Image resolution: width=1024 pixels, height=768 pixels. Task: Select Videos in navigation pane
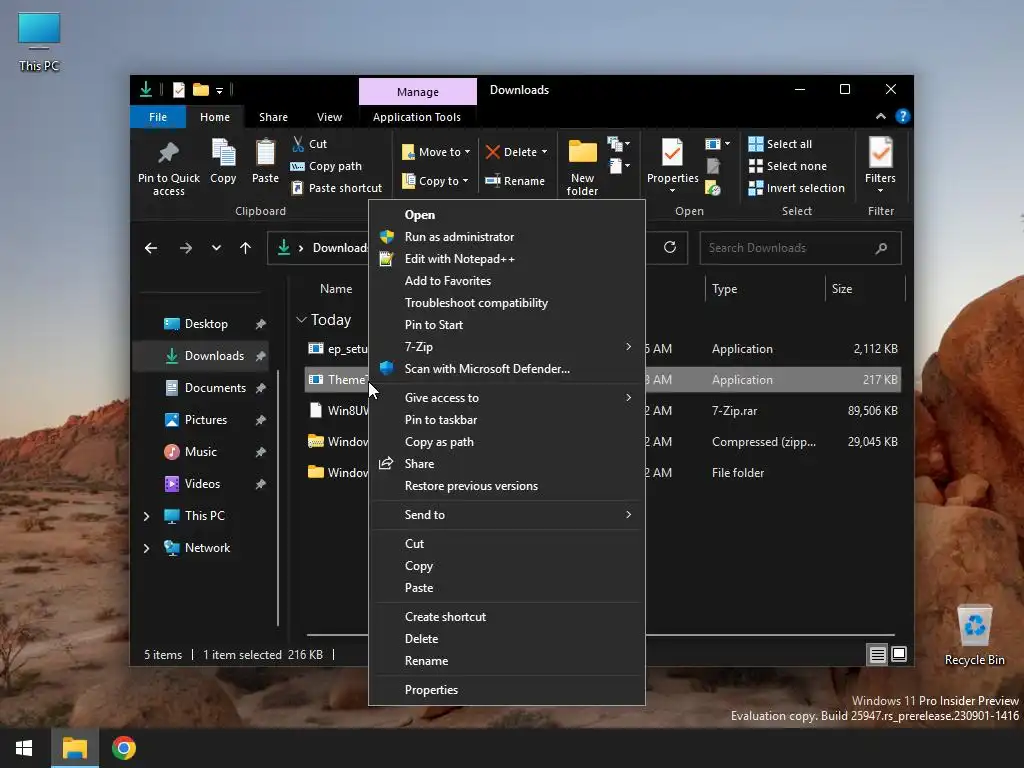coord(202,484)
